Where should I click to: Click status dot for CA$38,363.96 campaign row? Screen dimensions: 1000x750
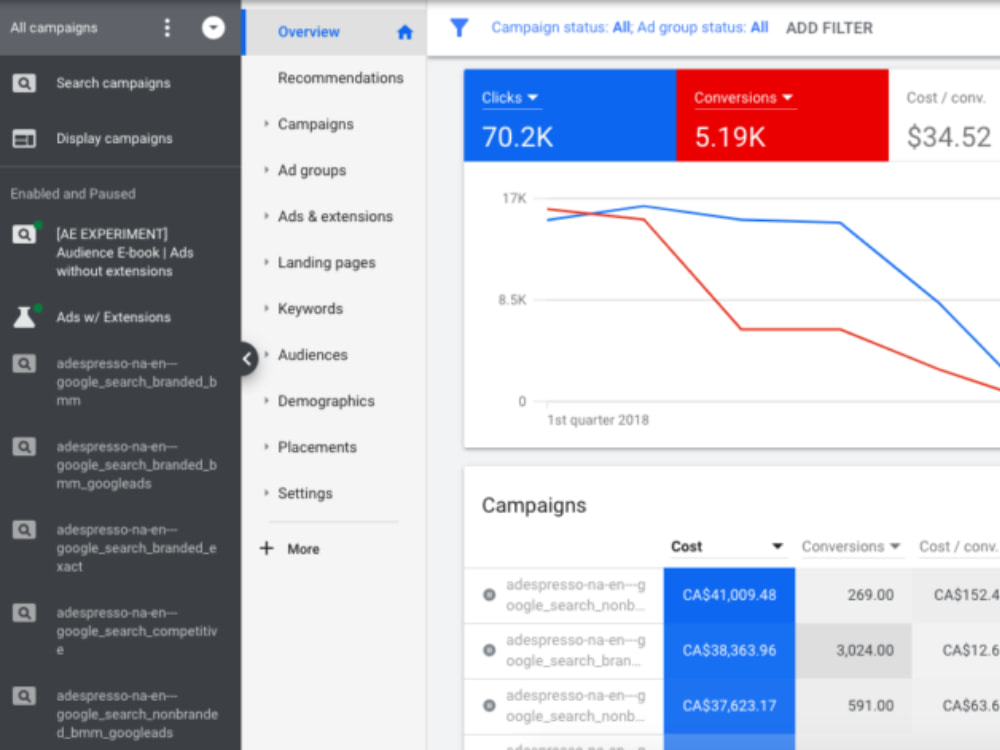tap(489, 651)
